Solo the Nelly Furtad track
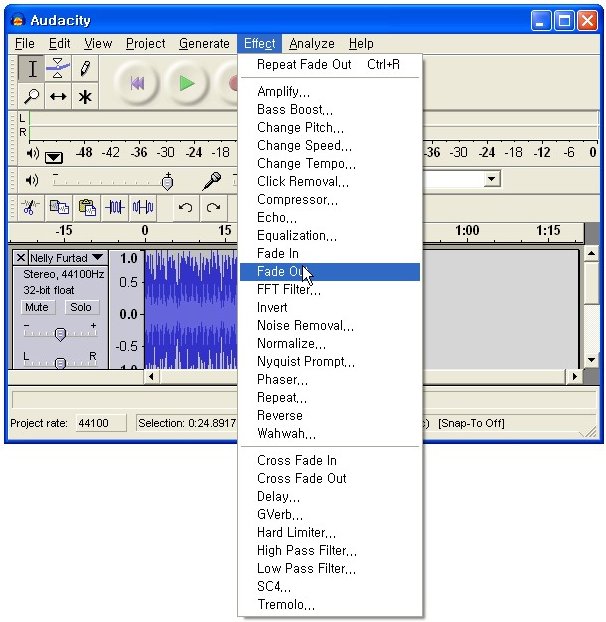Viewport: 606px width, 622px height. click(81, 307)
